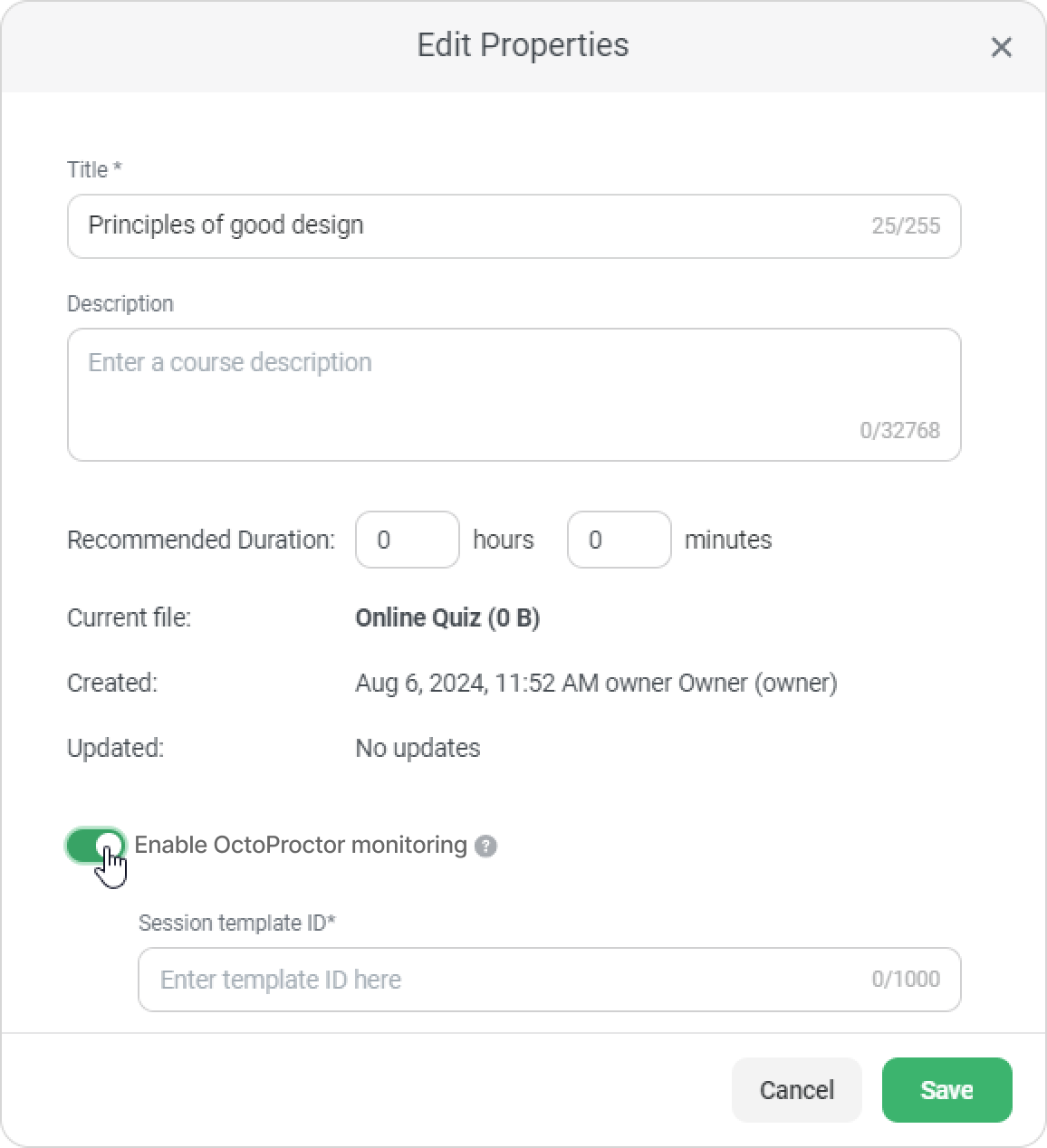This screenshot has height=1148, width=1047.
Task: Click the Title text field
Action: [471, 226]
